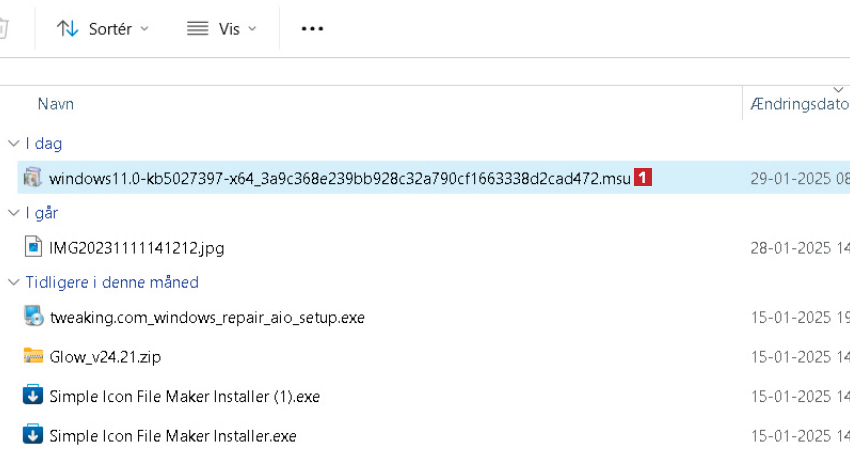Select the windows11.0-kb5027397 msu file name
Viewport: 850px width, 458px height.
point(340,179)
